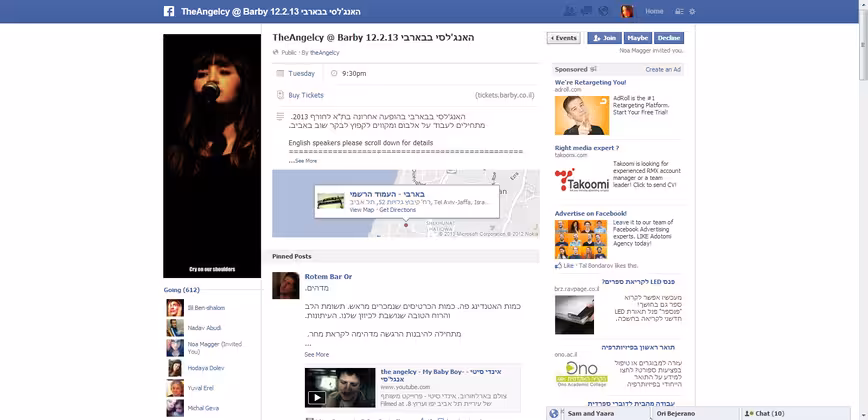Click the Facebook logo in top bar
This screenshot has width=868, height=420.
click(x=169, y=12)
